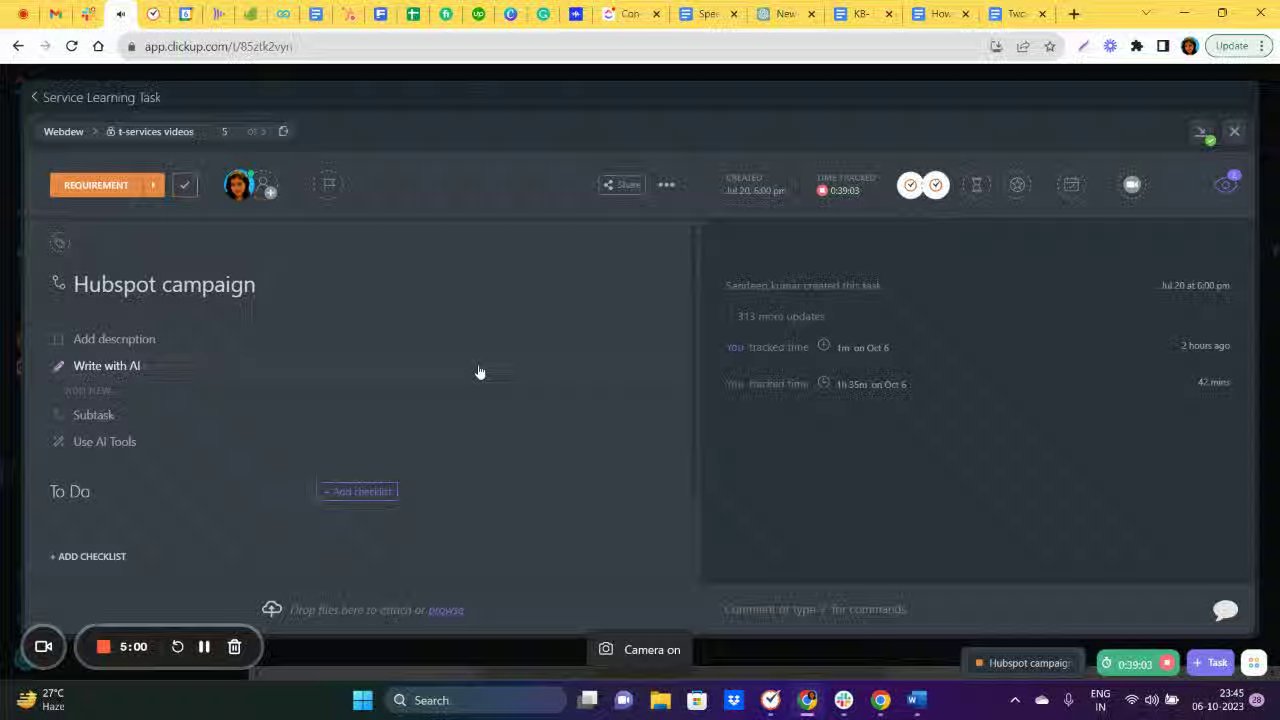Stop the time tracker showing 0:39:03

pyautogui.click(x=823, y=190)
